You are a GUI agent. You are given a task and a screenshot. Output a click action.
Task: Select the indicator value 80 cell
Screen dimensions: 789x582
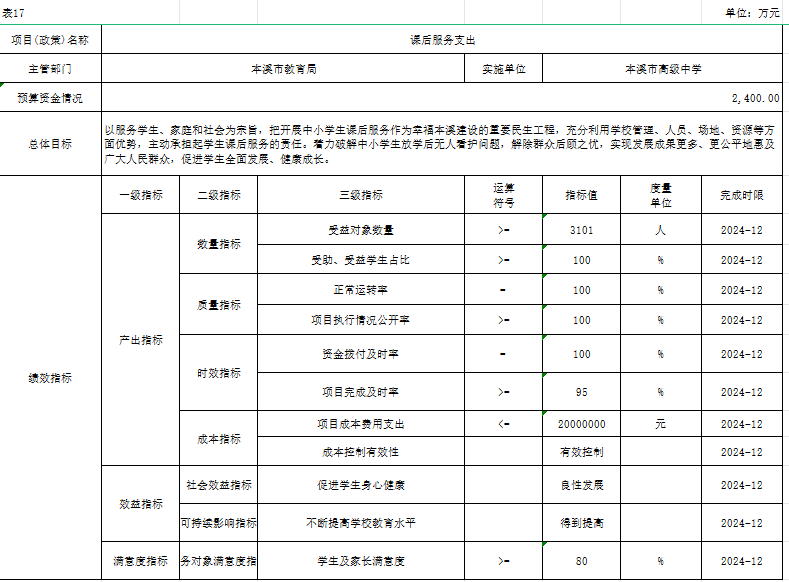(x=582, y=561)
